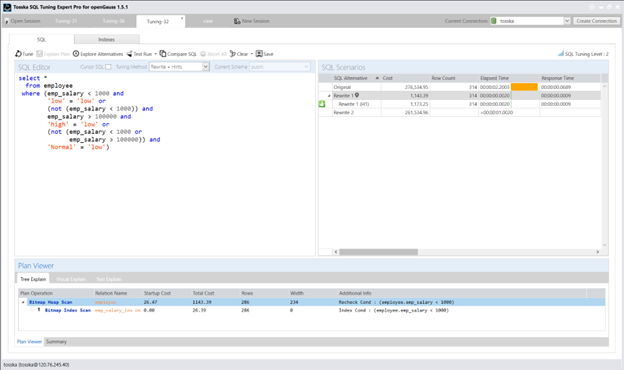Switch to the case session tab
Screen dimensions: 624x370
(208, 21)
